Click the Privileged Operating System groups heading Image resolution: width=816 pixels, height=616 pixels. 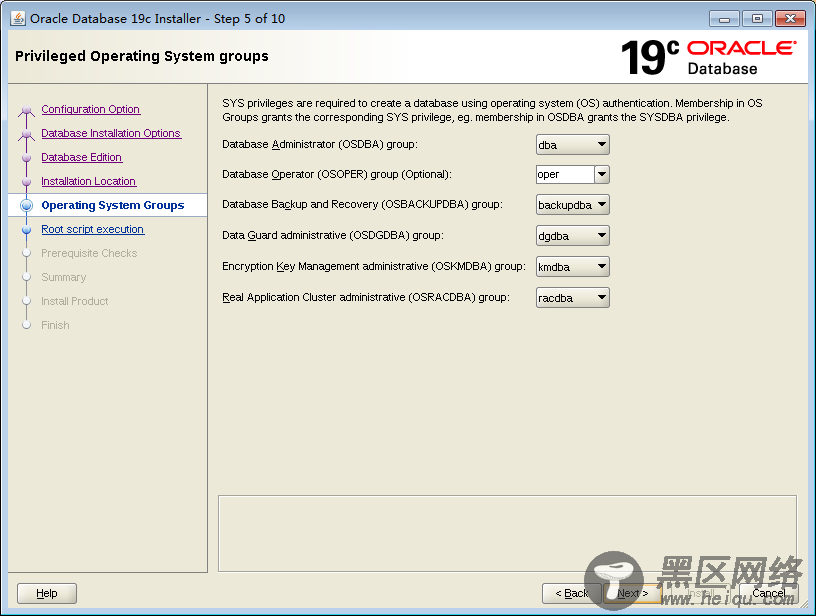(x=142, y=56)
